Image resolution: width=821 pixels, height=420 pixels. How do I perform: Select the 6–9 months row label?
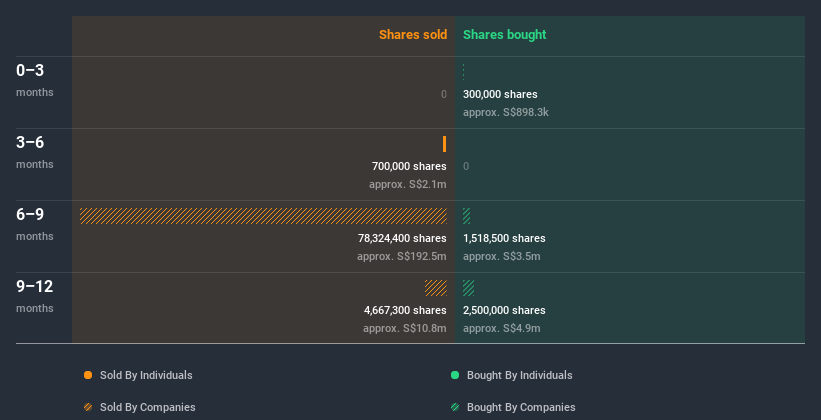pos(35,224)
